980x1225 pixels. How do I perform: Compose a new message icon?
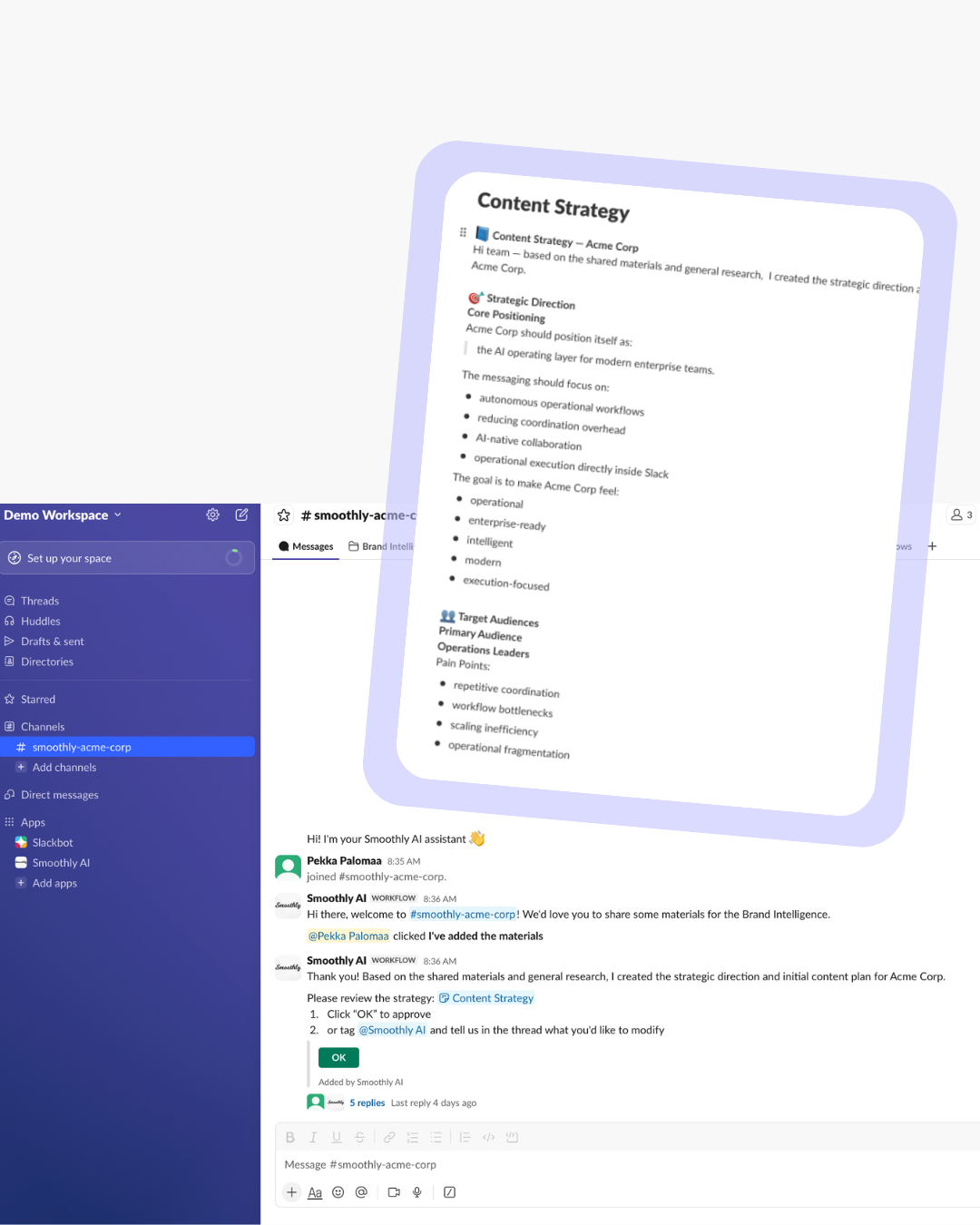coord(242,514)
